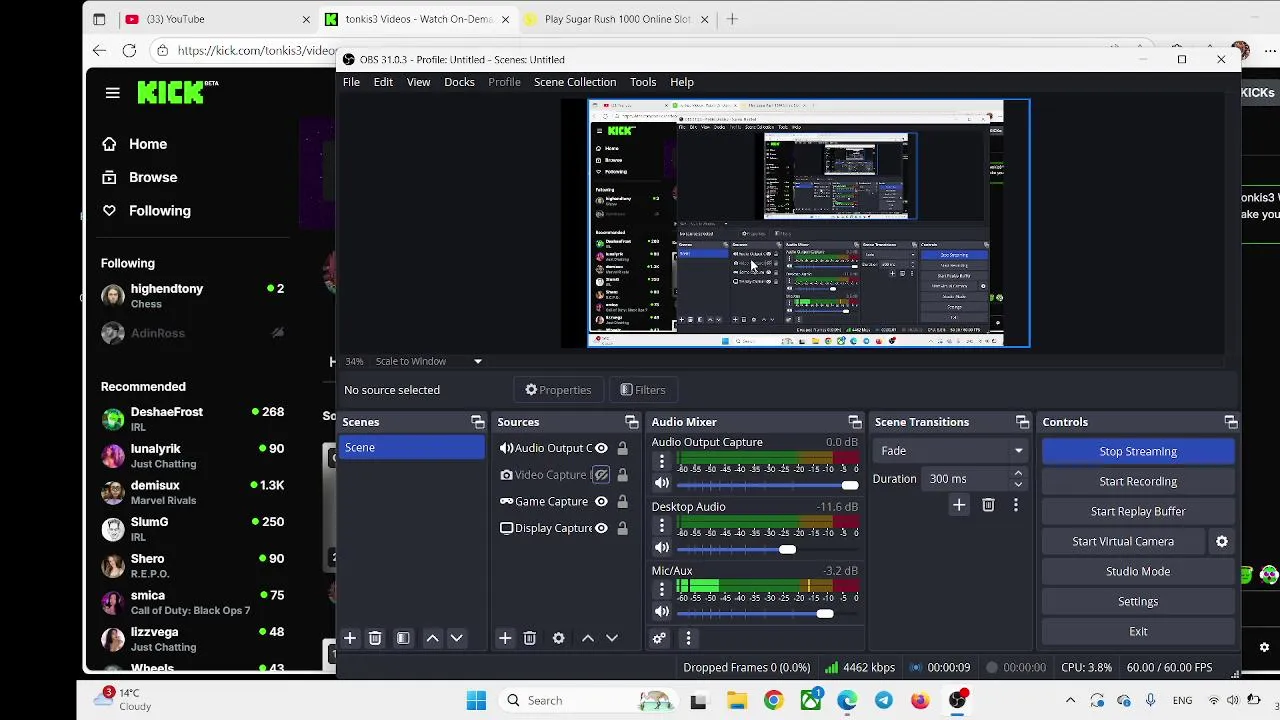Viewport: 1280px width, 720px height.
Task: Remove selected scene with trash icon
Action: [x=375, y=638]
